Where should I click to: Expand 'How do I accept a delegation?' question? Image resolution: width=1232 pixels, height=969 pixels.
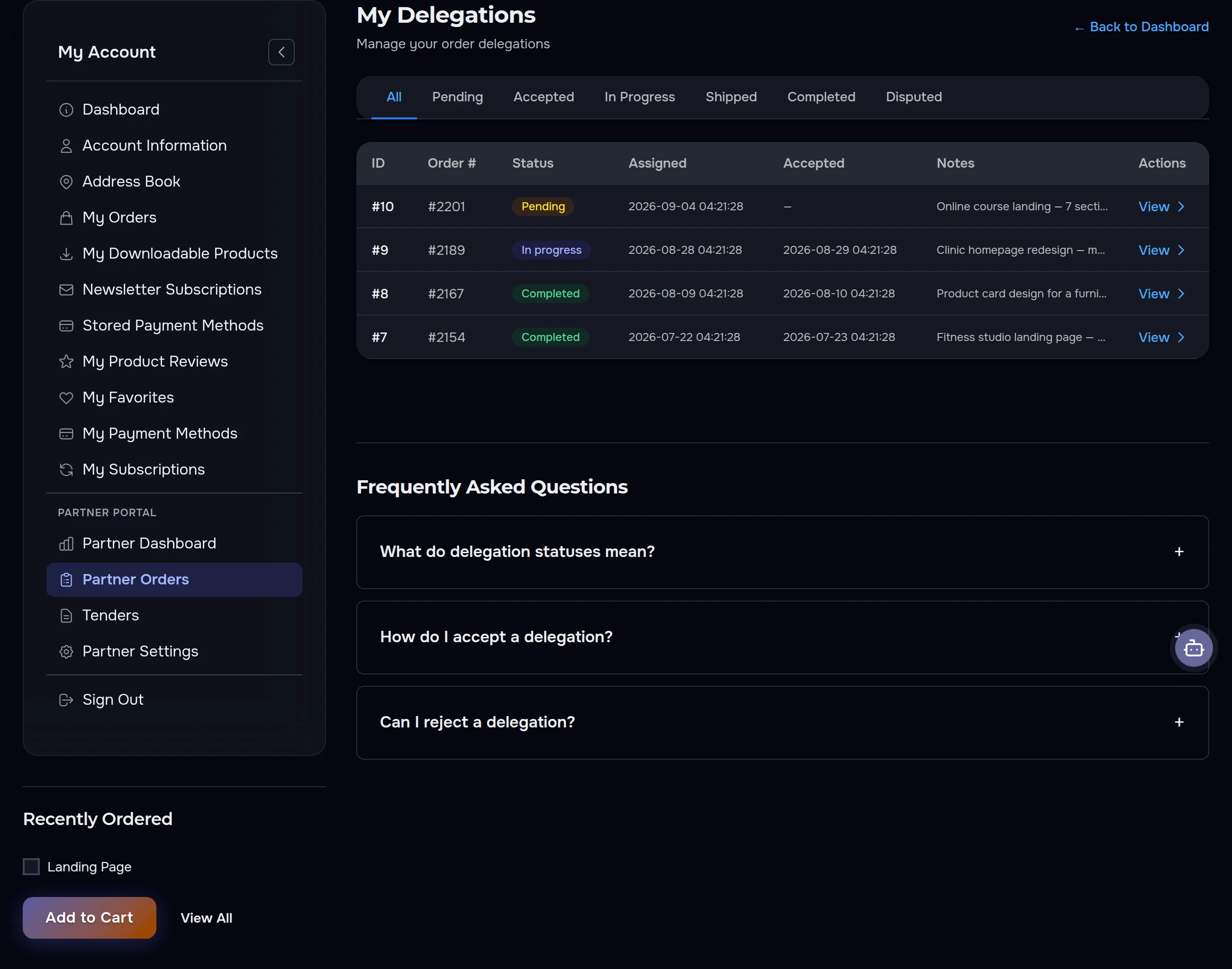coord(782,637)
